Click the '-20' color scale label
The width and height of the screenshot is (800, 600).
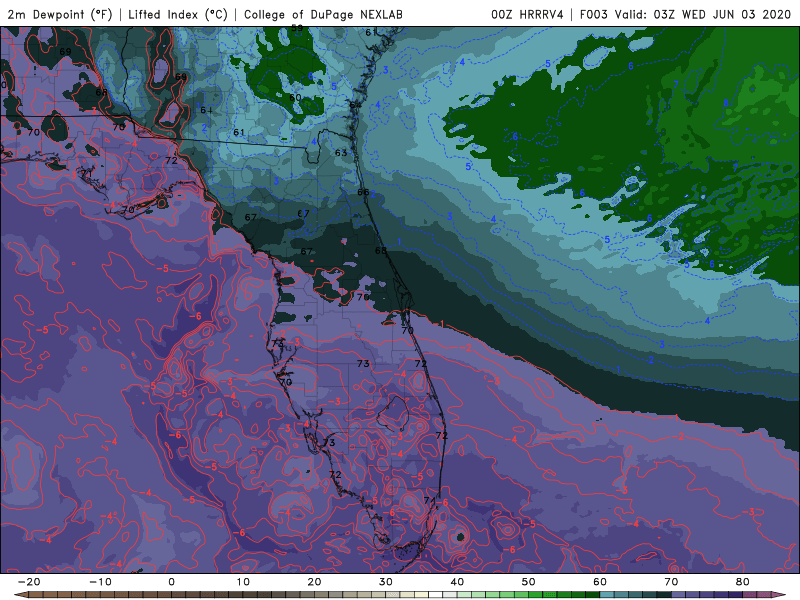pos(29,582)
